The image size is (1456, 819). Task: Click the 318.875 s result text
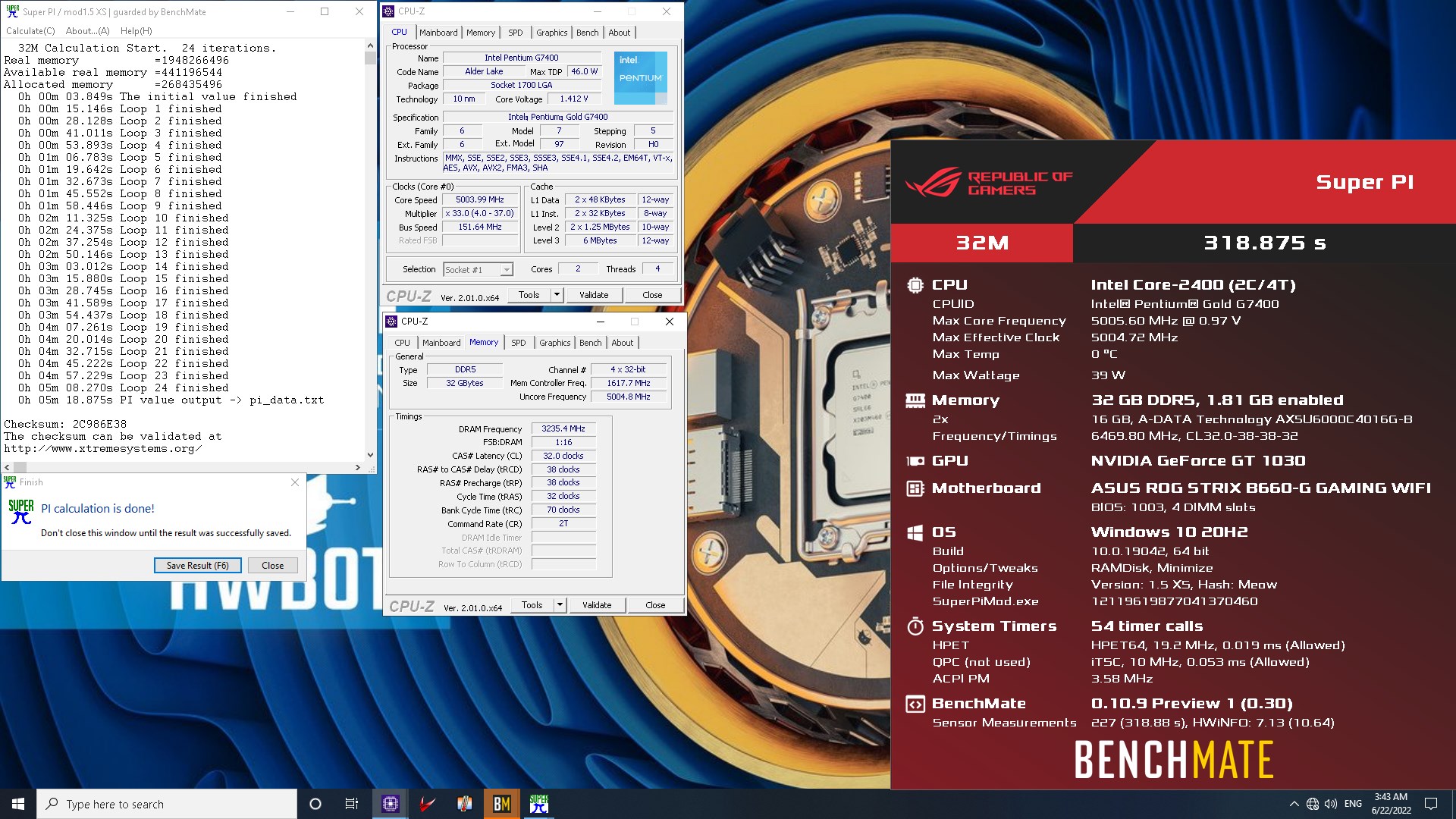point(1265,243)
